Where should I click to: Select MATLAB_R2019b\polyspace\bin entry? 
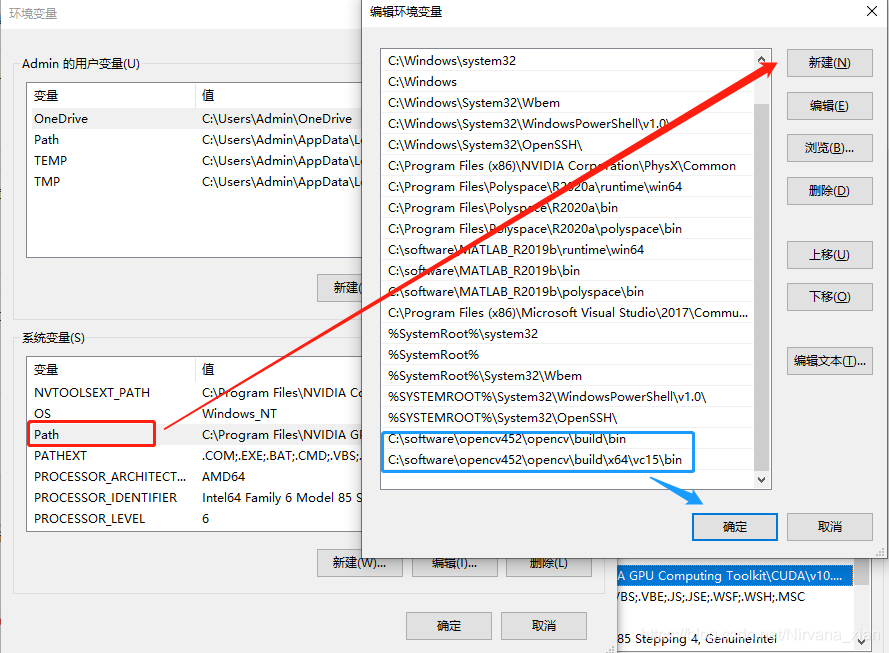[x=568, y=291]
